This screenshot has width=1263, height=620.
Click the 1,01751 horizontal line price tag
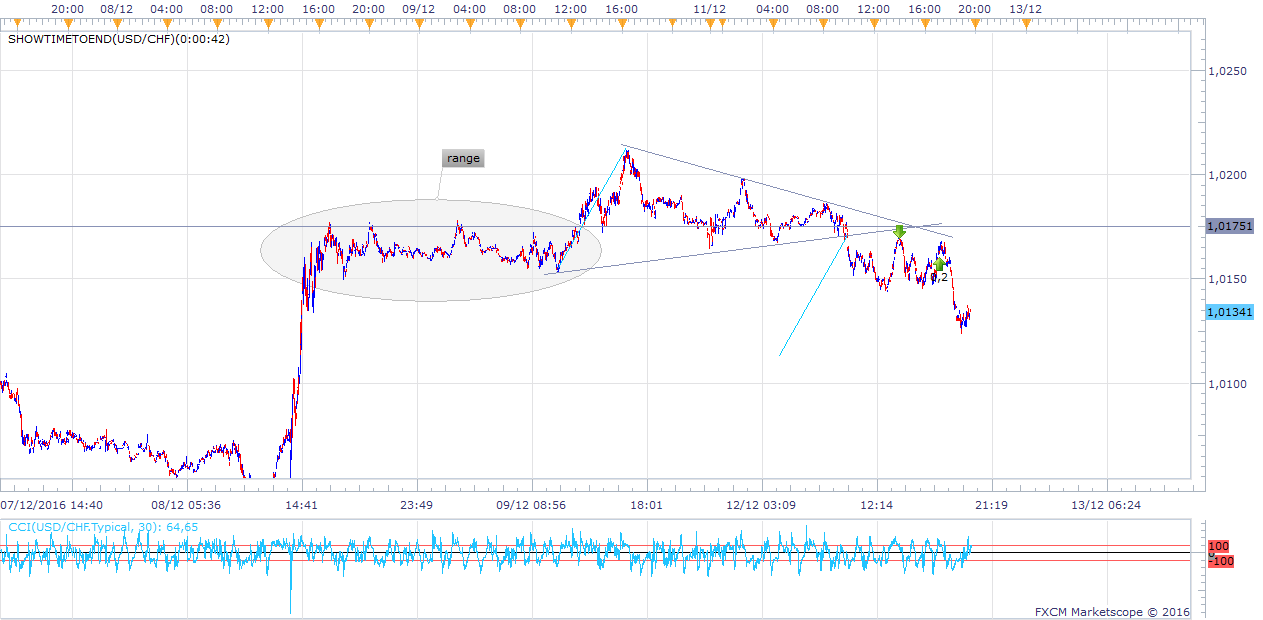pyautogui.click(x=1230, y=226)
